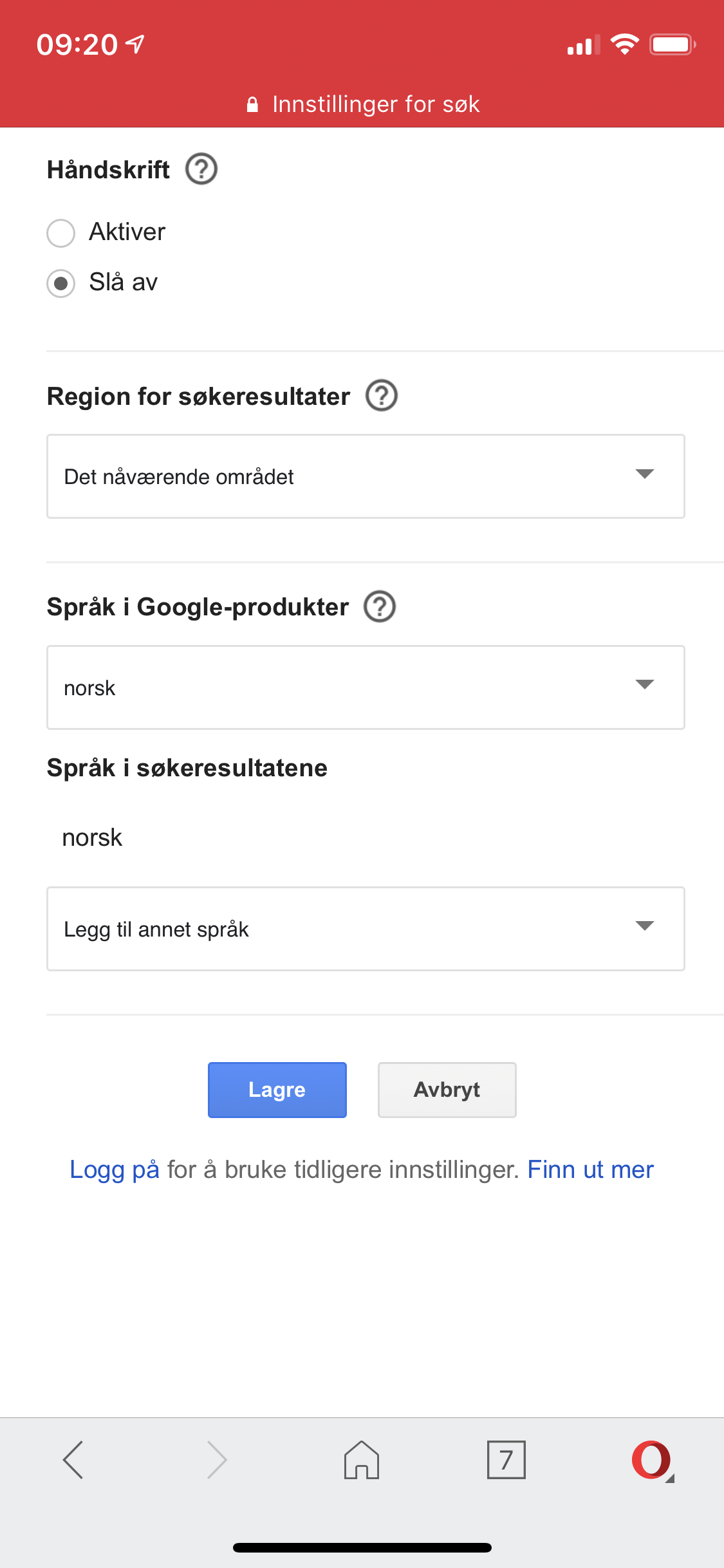Go back with the browser back arrow
The width and height of the screenshot is (724, 1568).
pyautogui.click(x=73, y=1459)
